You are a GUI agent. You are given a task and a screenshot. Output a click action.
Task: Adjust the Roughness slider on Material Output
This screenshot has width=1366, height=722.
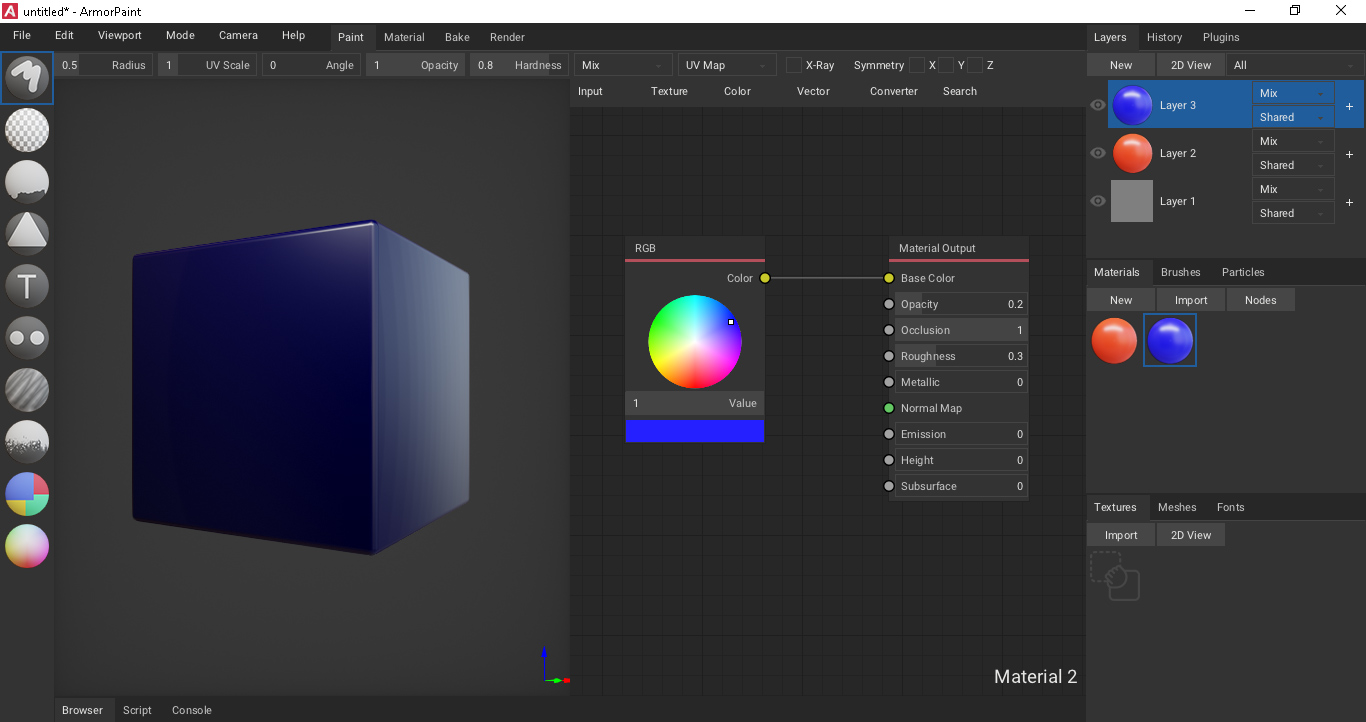(x=961, y=356)
